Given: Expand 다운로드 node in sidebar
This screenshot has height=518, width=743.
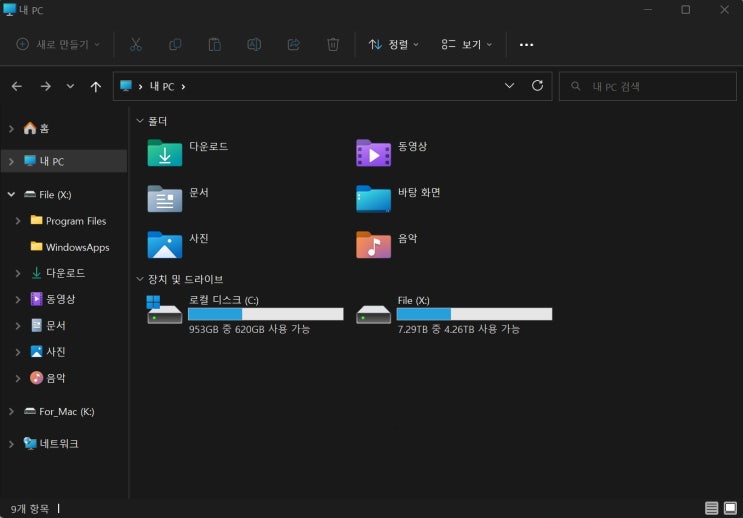Looking at the screenshot, I should [x=18, y=273].
